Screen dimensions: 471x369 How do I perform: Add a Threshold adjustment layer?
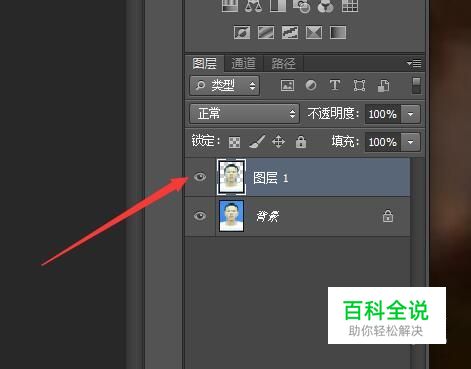point(290,33)
